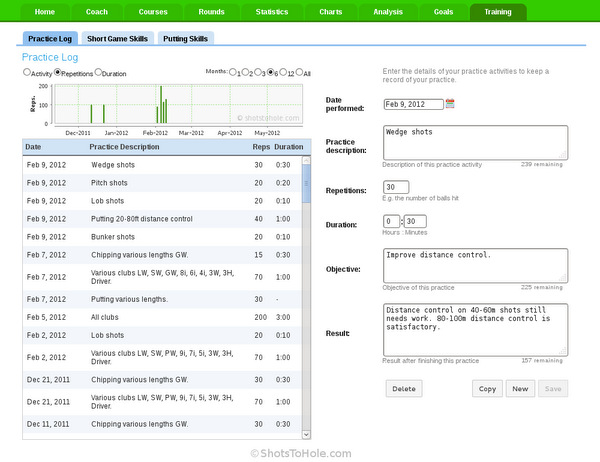Open the Goals menu
Viewport: 600px width, 462px height.
point(443,12)
